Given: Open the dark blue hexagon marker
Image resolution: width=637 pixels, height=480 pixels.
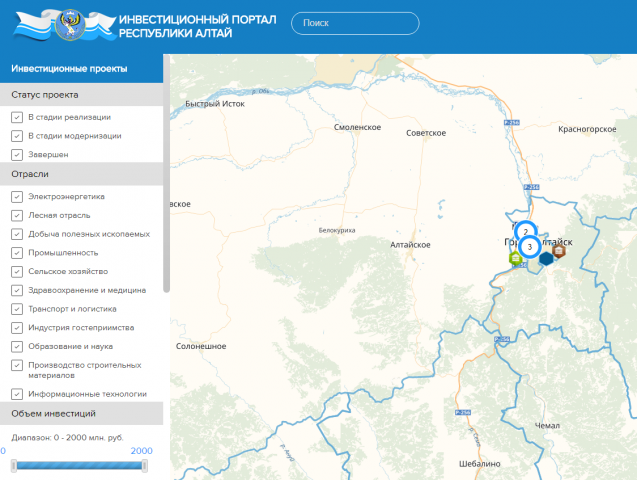Looking at the screenshot, I should click(x=546, y=258).
